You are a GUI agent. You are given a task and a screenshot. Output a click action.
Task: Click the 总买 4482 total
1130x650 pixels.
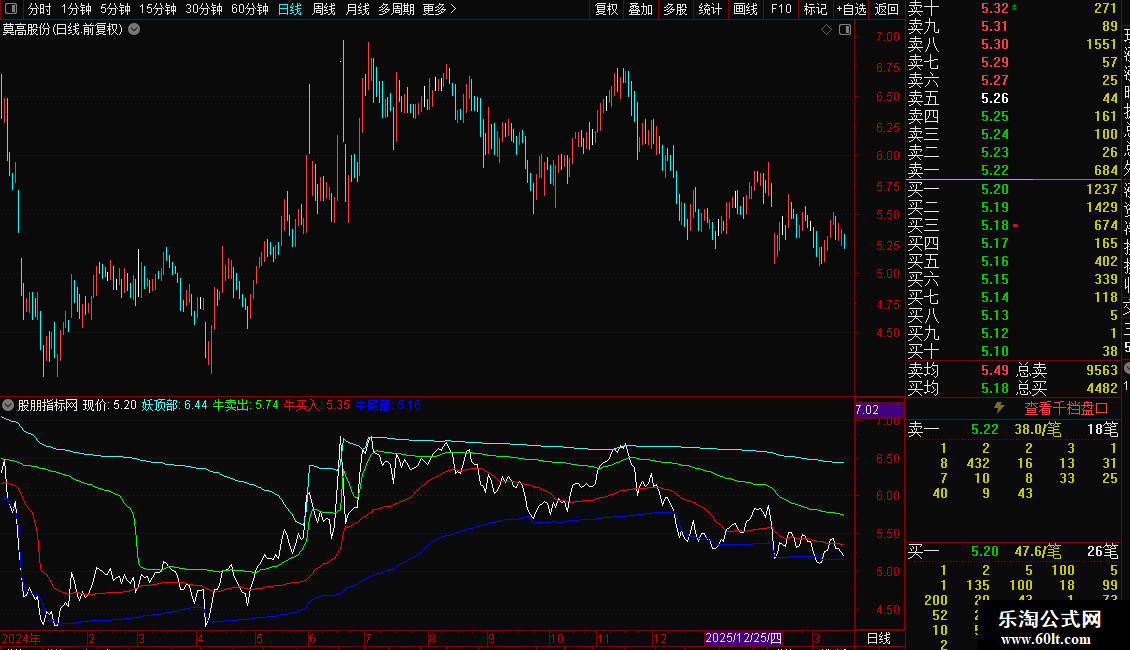click(1067, 388)
